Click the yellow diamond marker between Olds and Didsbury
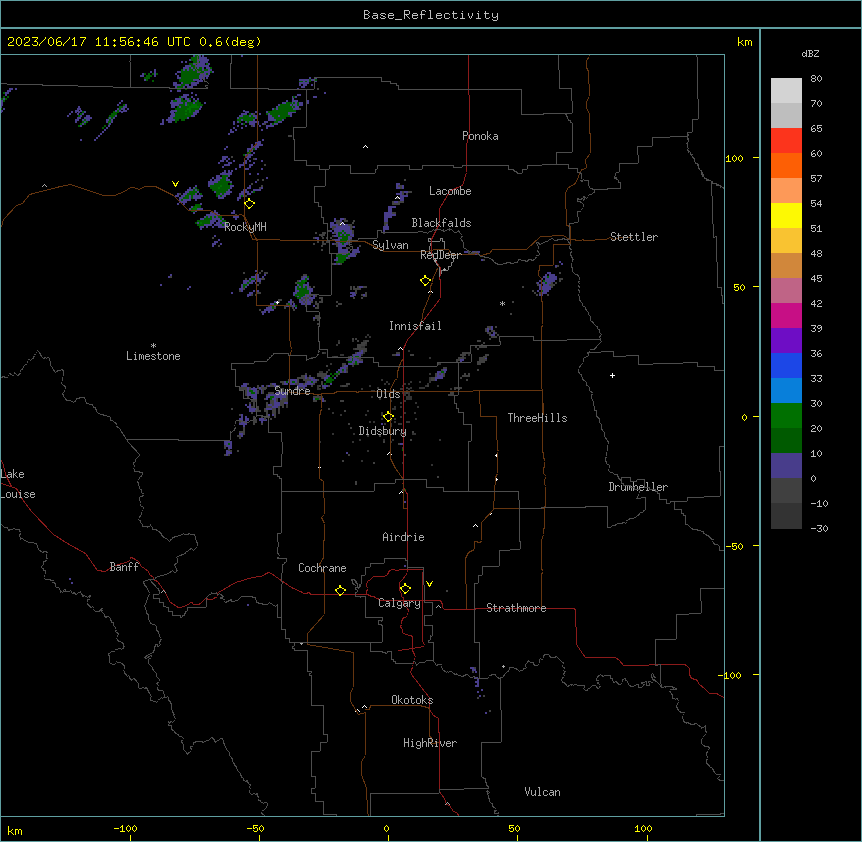The image size is (862, 842). point(388,417)
